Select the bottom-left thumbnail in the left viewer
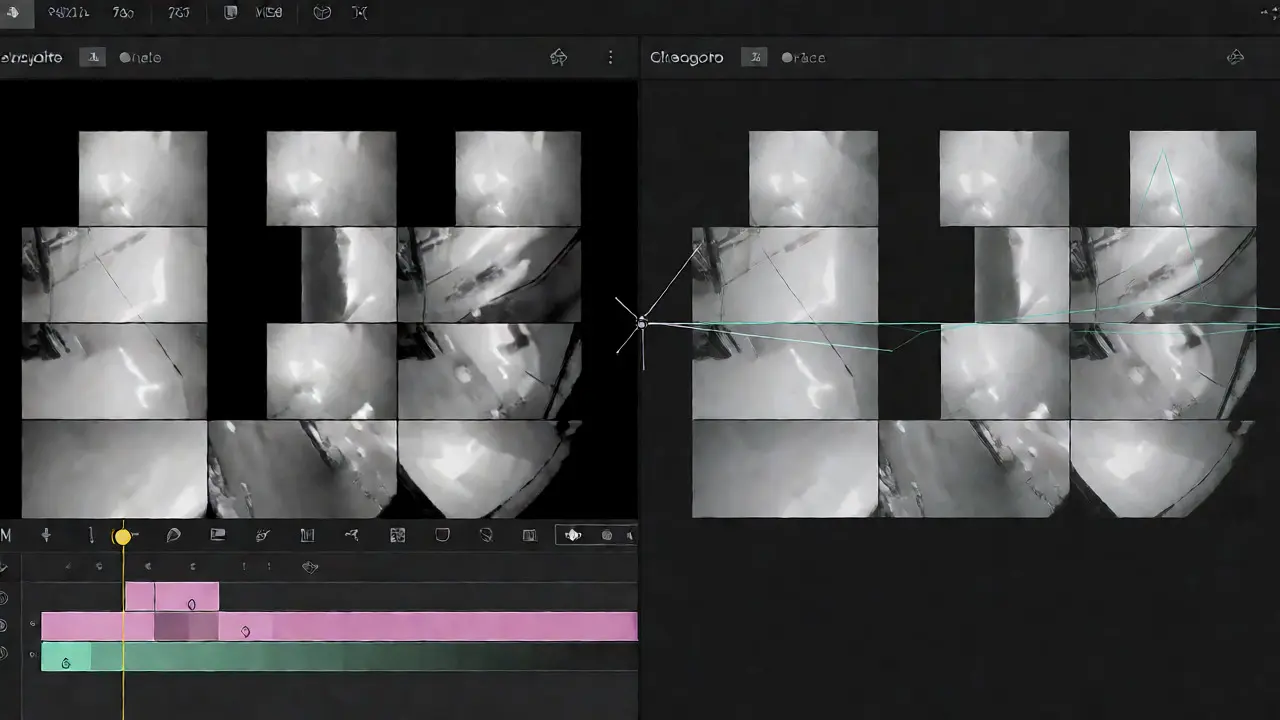1280x720 pixels. coord(114,469)
